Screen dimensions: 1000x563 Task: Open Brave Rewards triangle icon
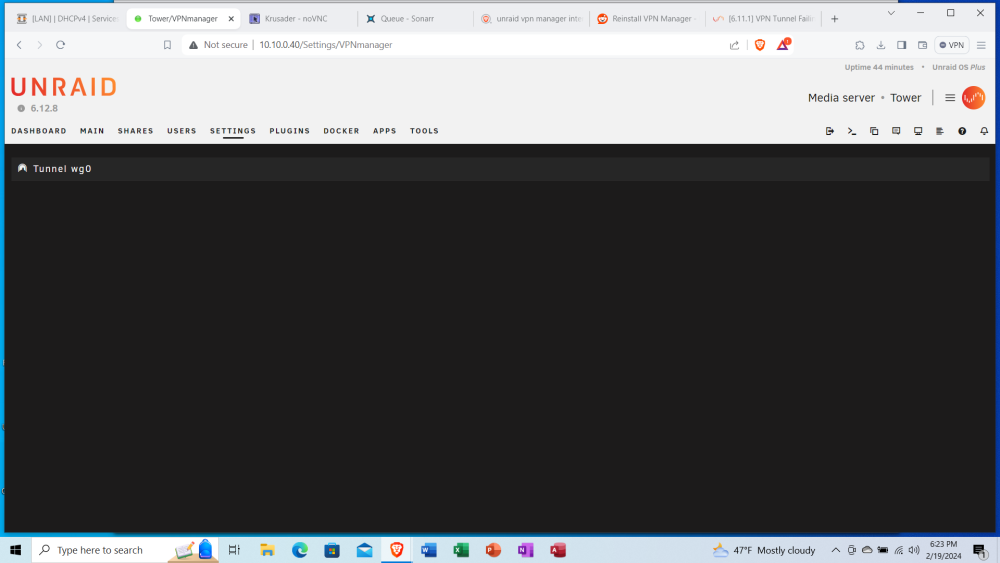(783, 45)
